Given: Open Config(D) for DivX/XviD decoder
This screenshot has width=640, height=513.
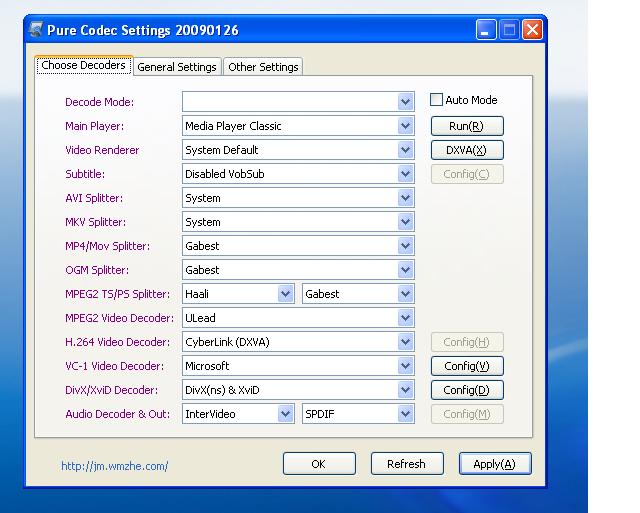Looking at the screenshot, I should tap(467, 390).
